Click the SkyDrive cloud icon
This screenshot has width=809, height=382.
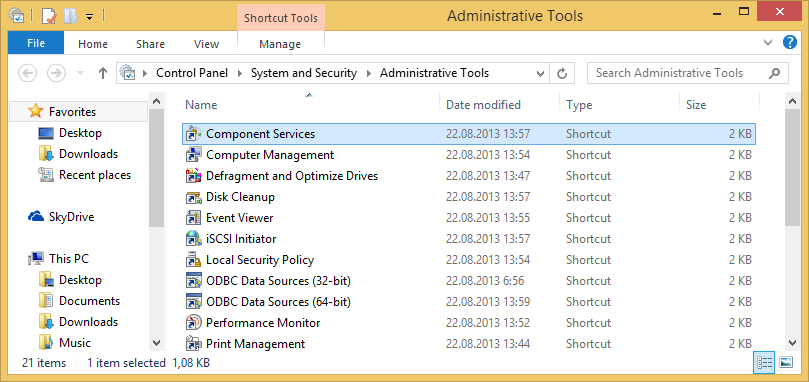36,217
